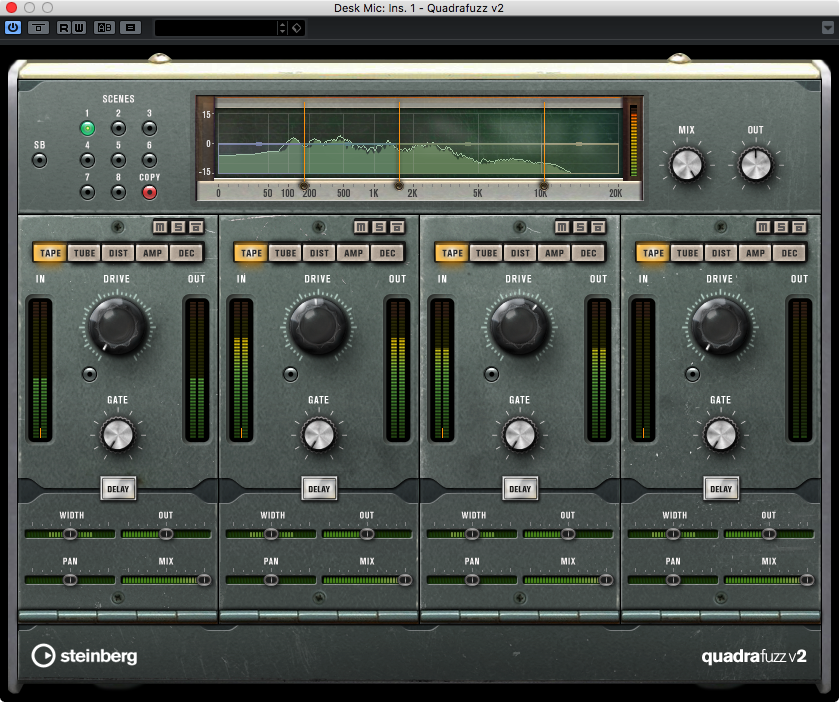Click the Write automation (W) button
This screenshot has height=702, width=839.
pyautogui.click(x=79, y=27)
